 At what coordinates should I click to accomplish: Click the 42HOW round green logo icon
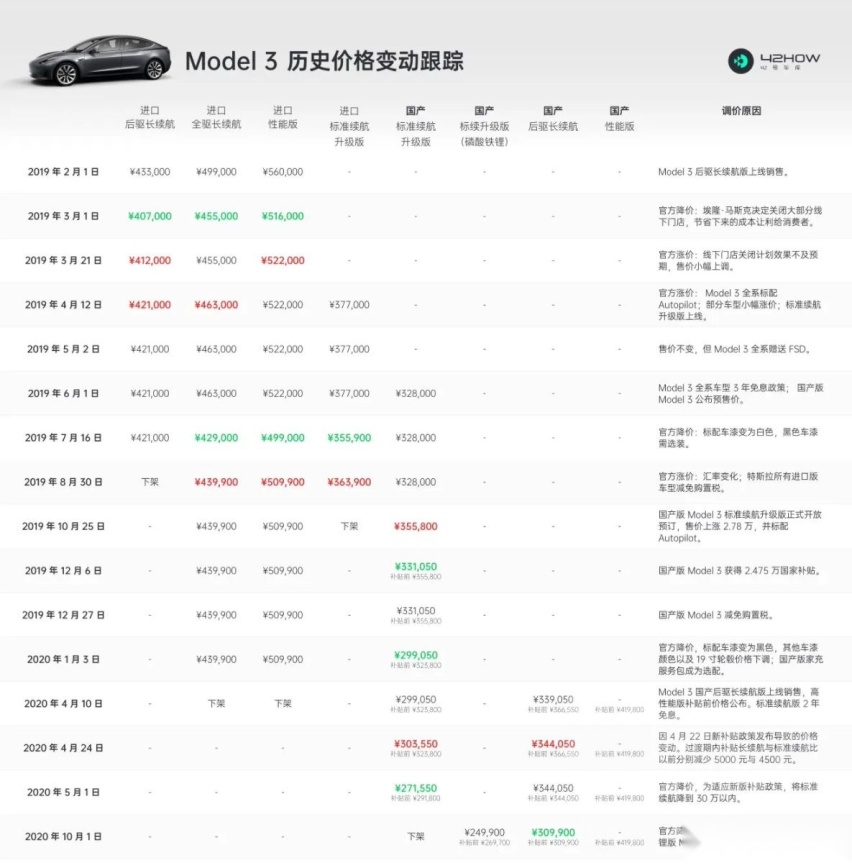[740, 61]
